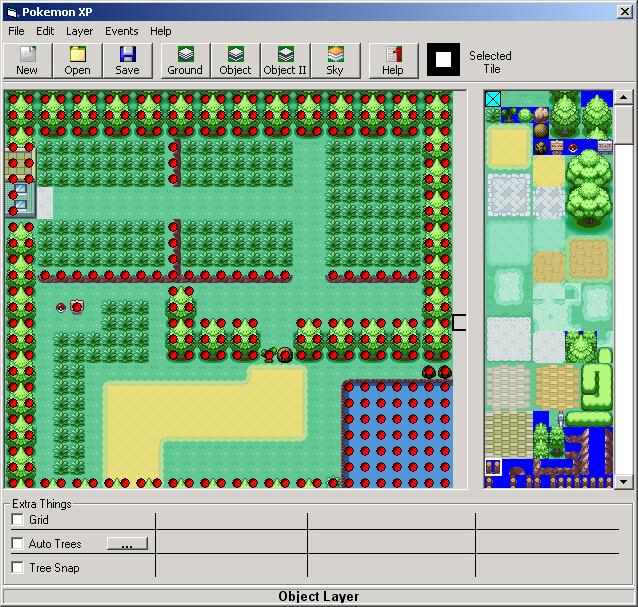Select the Object layer button
The width and height of the screenshot is (638, 607).
coord(235,61)
